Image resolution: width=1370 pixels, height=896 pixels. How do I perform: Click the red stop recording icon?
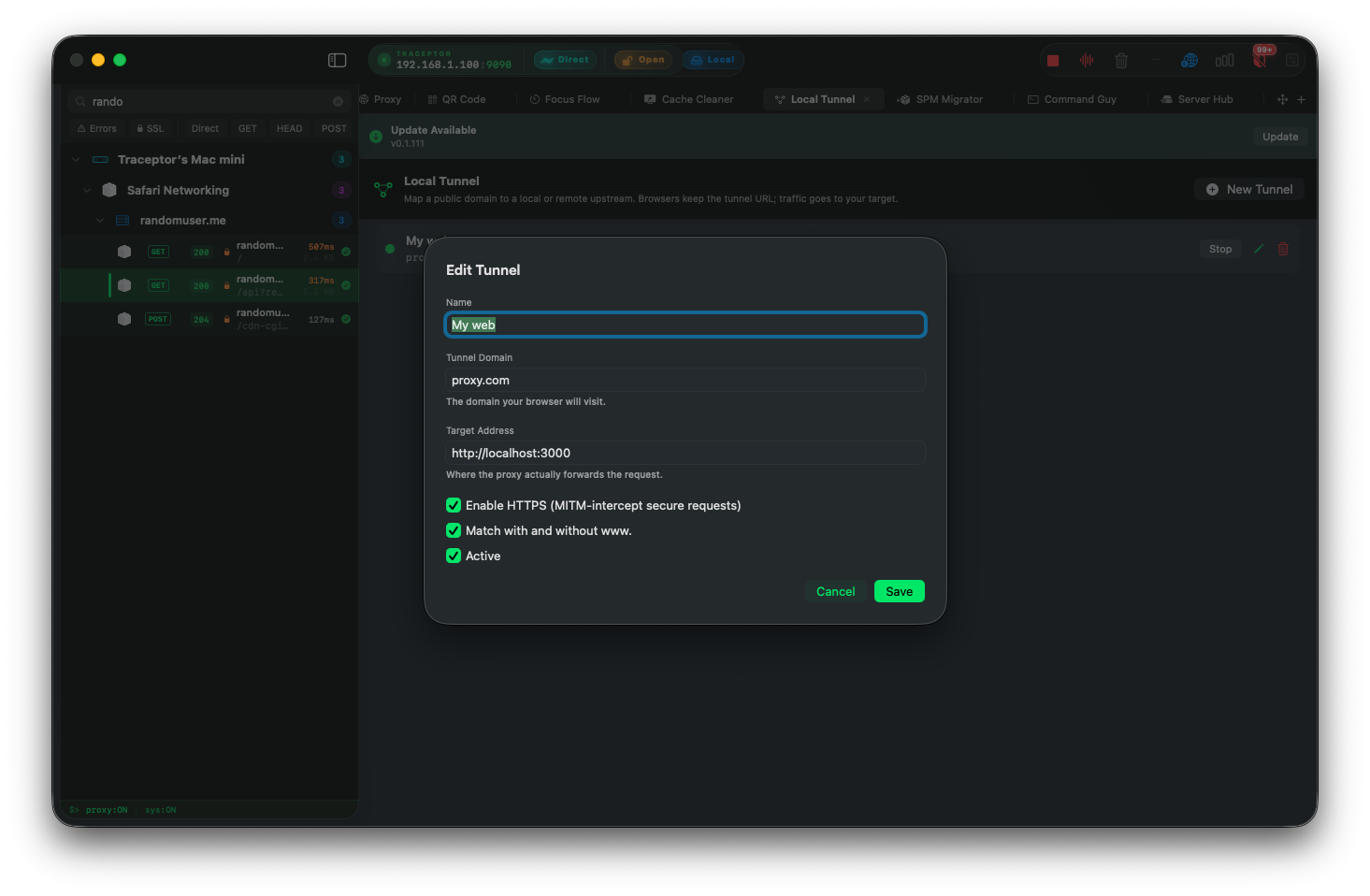pyautogui.click(x=1053, y=61)
